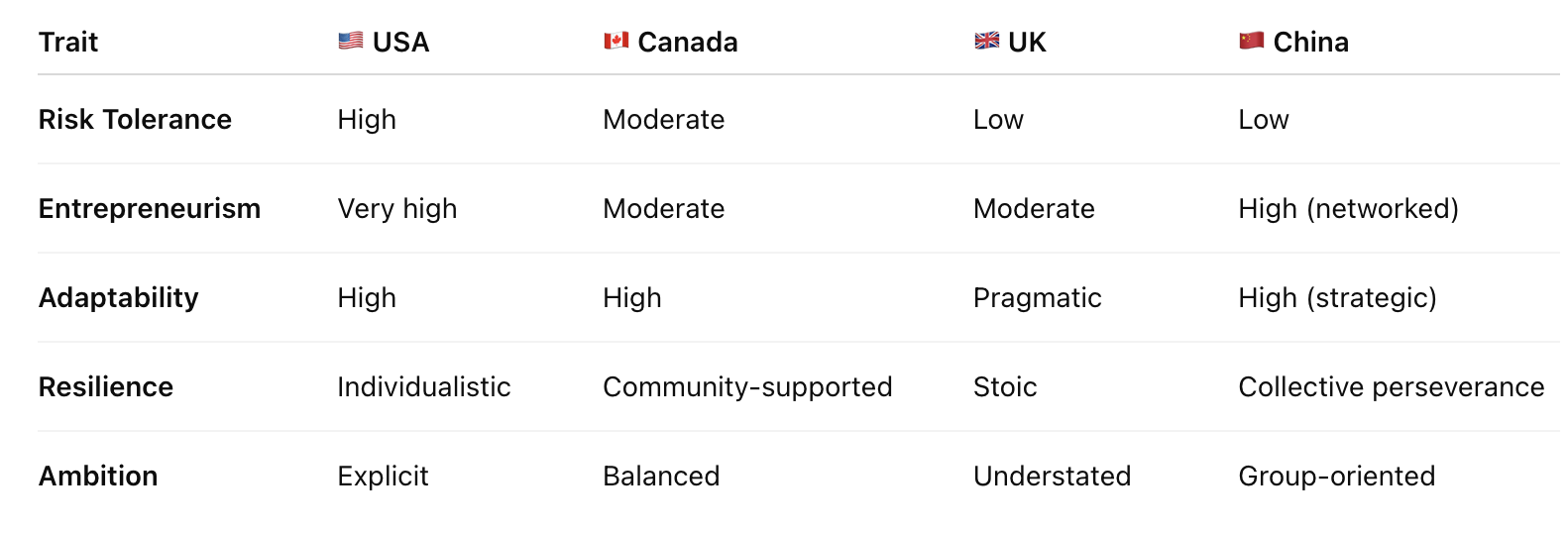The width and height of the screenshot is (1568, 533).
Task: Click the 'Pragmatic' cell under UK
Action: click(1037, 297)
